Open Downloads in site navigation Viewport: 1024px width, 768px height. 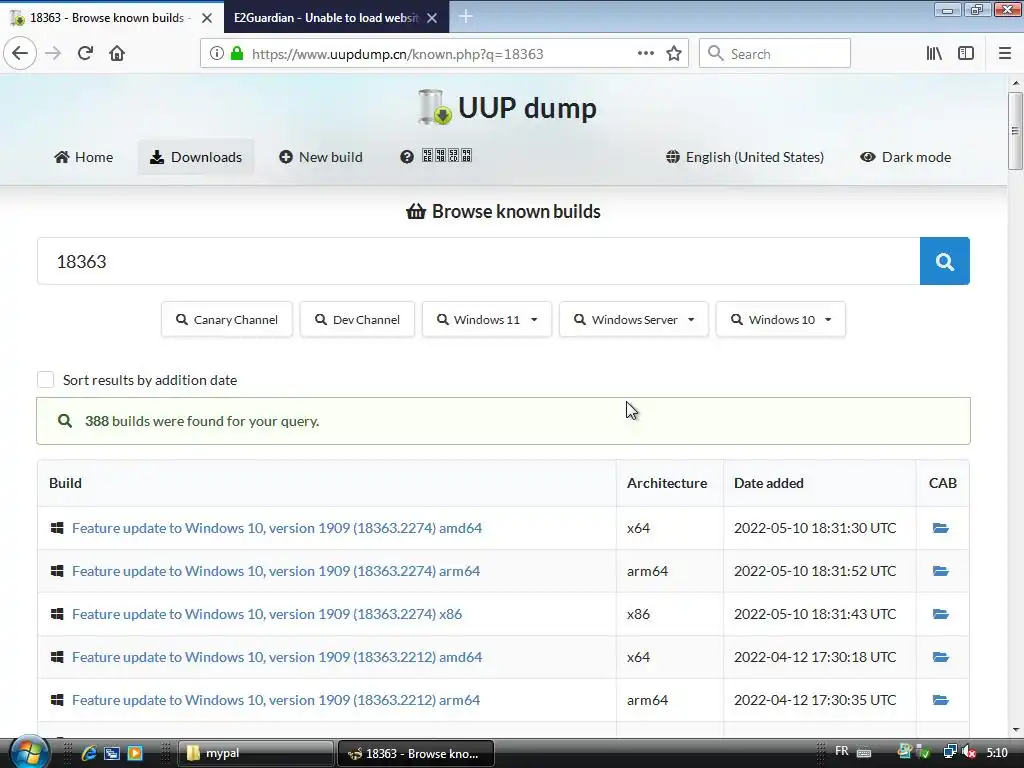click(x=196, y=157)
